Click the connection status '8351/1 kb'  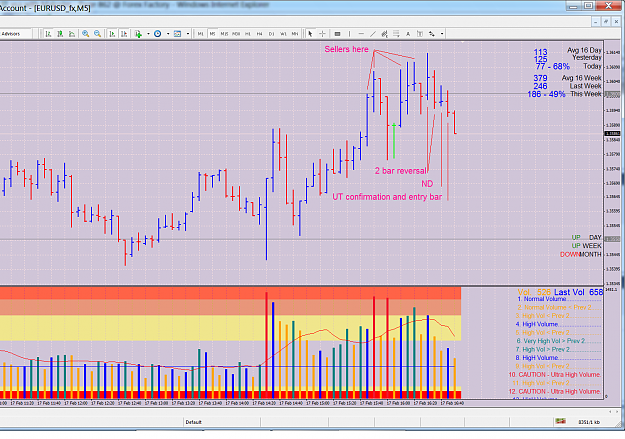(589, 422)
